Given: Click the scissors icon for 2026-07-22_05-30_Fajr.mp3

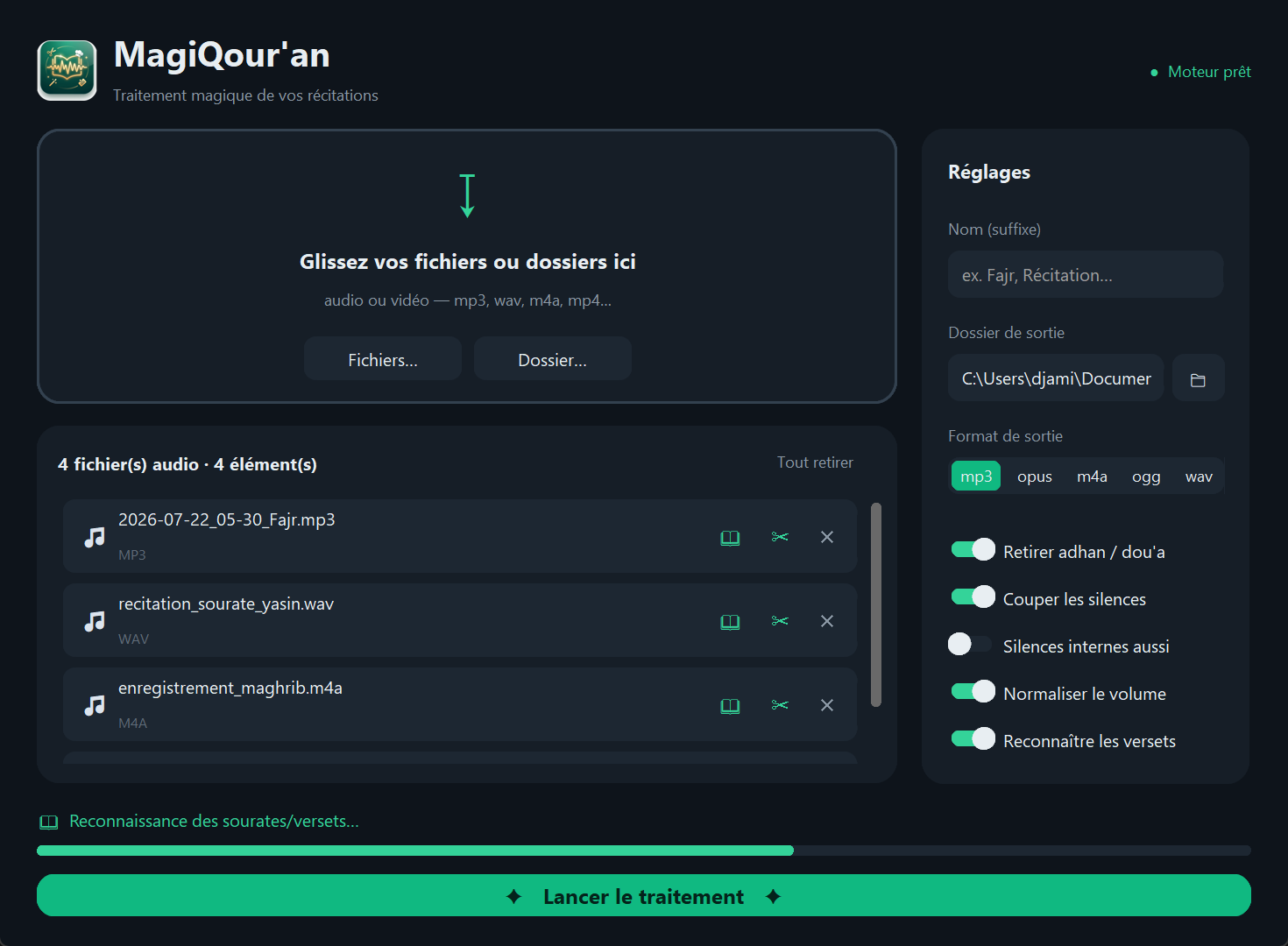Looking at the screenshot, I should 780,537.
